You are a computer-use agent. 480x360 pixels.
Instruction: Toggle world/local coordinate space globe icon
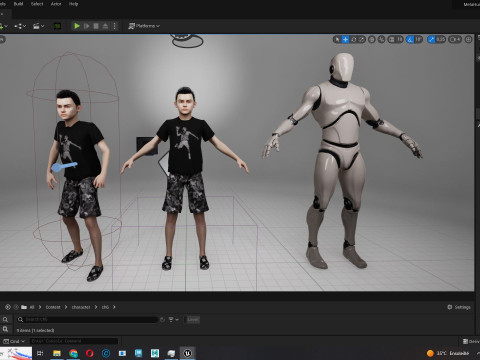[x=372, y=39]
